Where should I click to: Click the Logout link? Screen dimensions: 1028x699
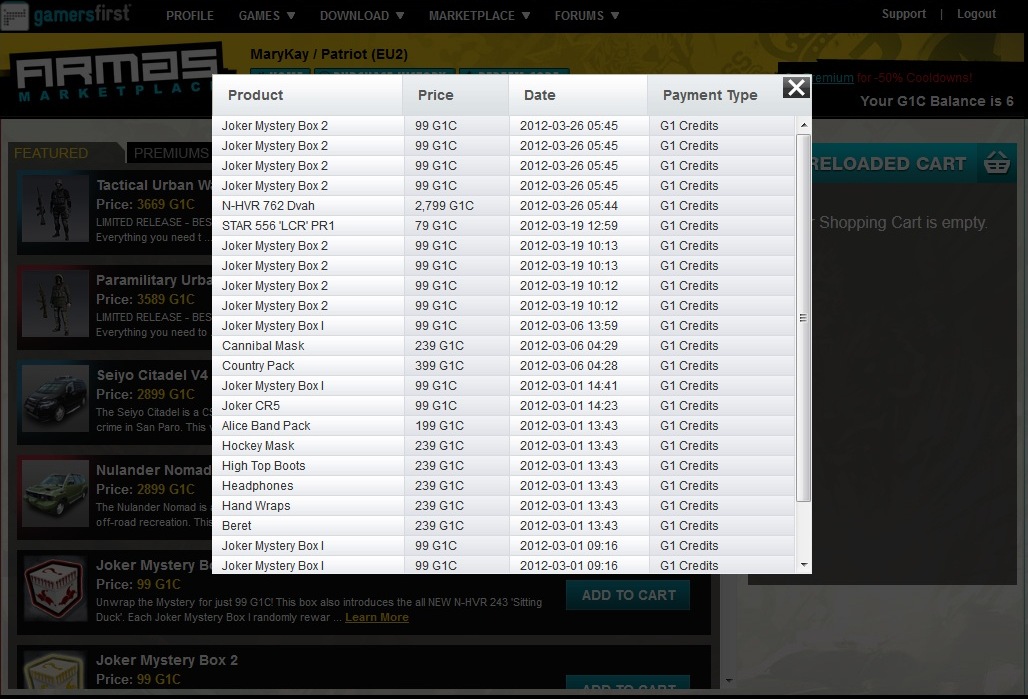tap(976, 14)
